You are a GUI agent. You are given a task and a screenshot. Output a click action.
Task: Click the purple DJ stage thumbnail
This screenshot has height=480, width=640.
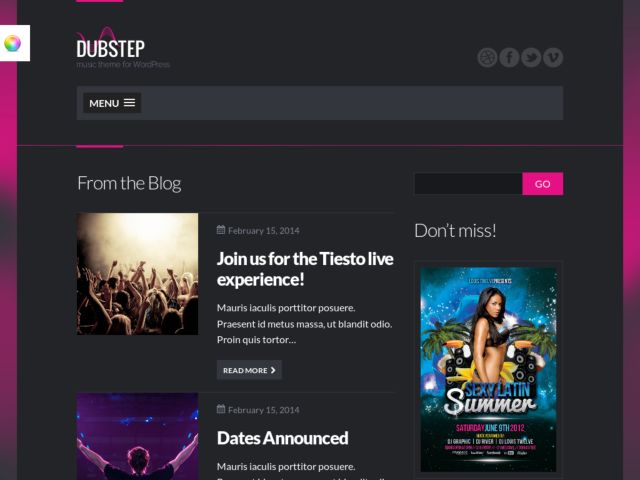point(138,436)
